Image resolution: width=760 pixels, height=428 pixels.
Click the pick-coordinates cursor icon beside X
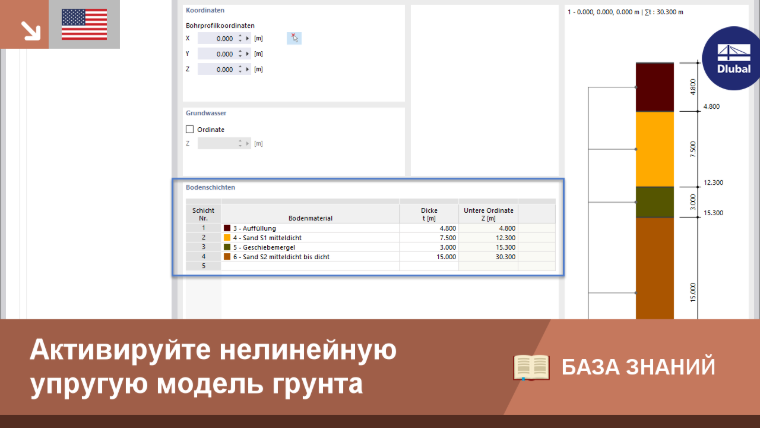294,38
